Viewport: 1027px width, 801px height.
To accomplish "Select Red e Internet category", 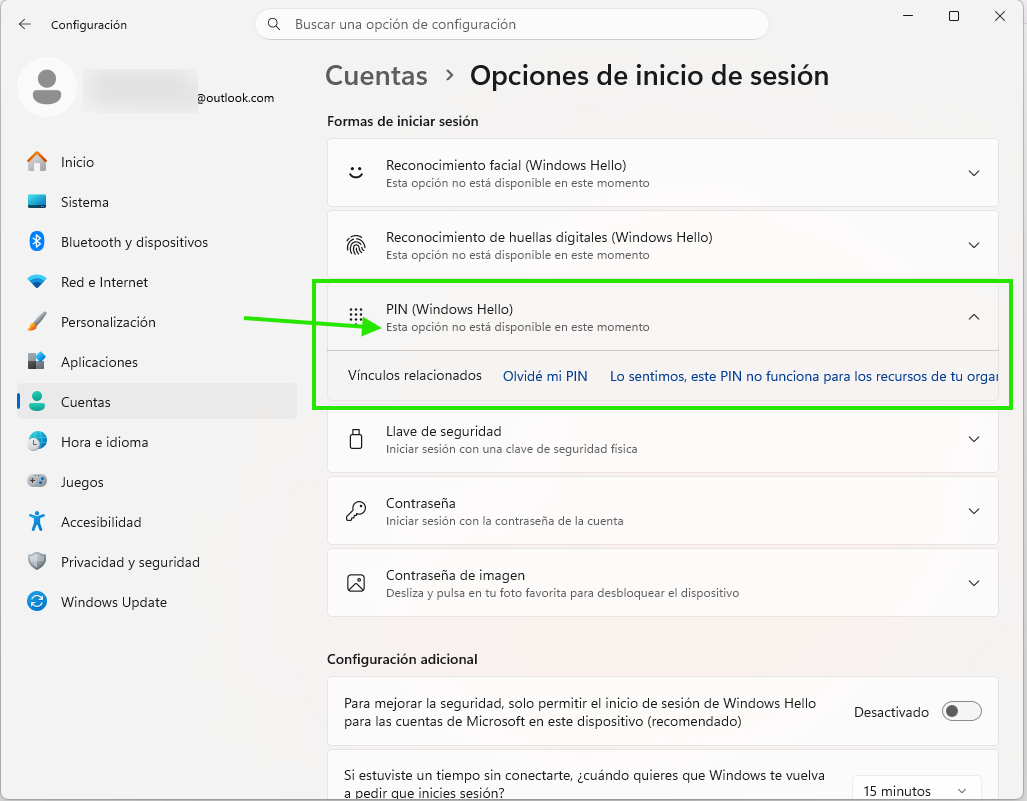I will (x=157, y=282).
